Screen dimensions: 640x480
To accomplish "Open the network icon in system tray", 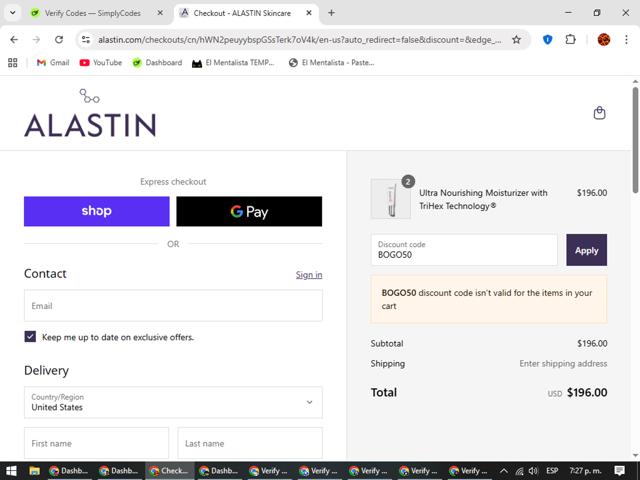I will click(x=519, y=471).
